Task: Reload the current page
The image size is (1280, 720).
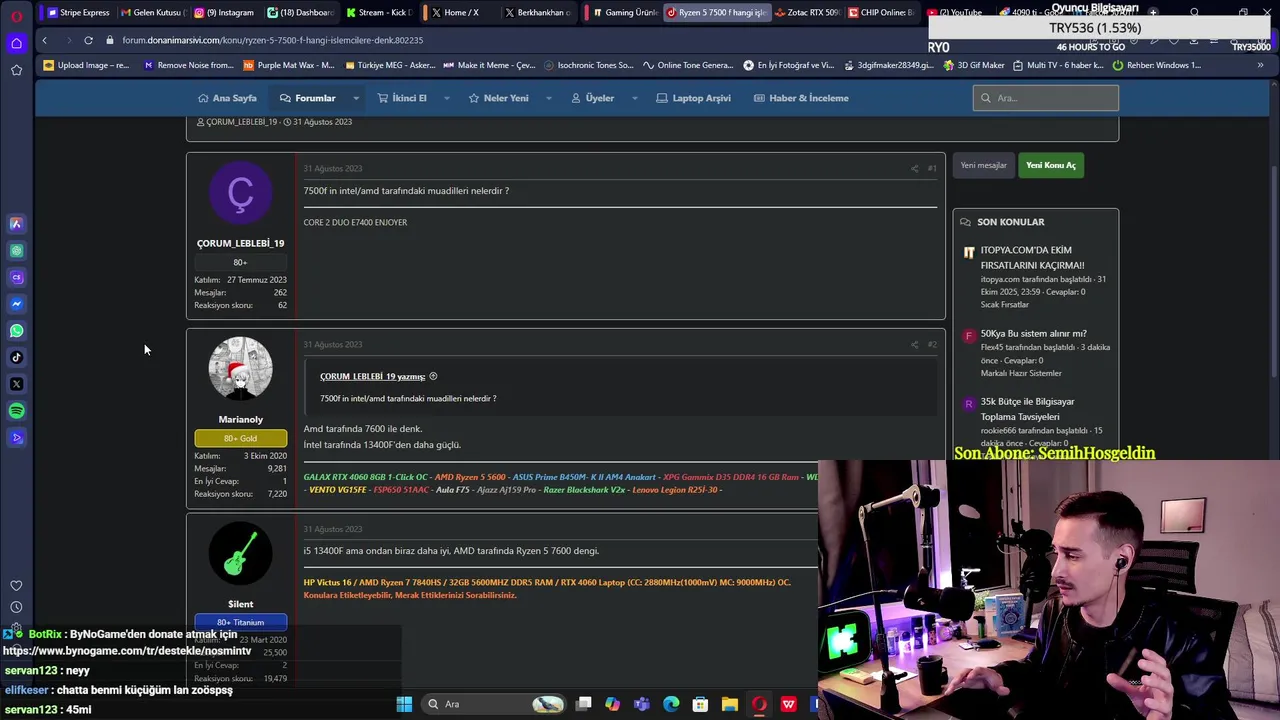Action: pos(88,40)
